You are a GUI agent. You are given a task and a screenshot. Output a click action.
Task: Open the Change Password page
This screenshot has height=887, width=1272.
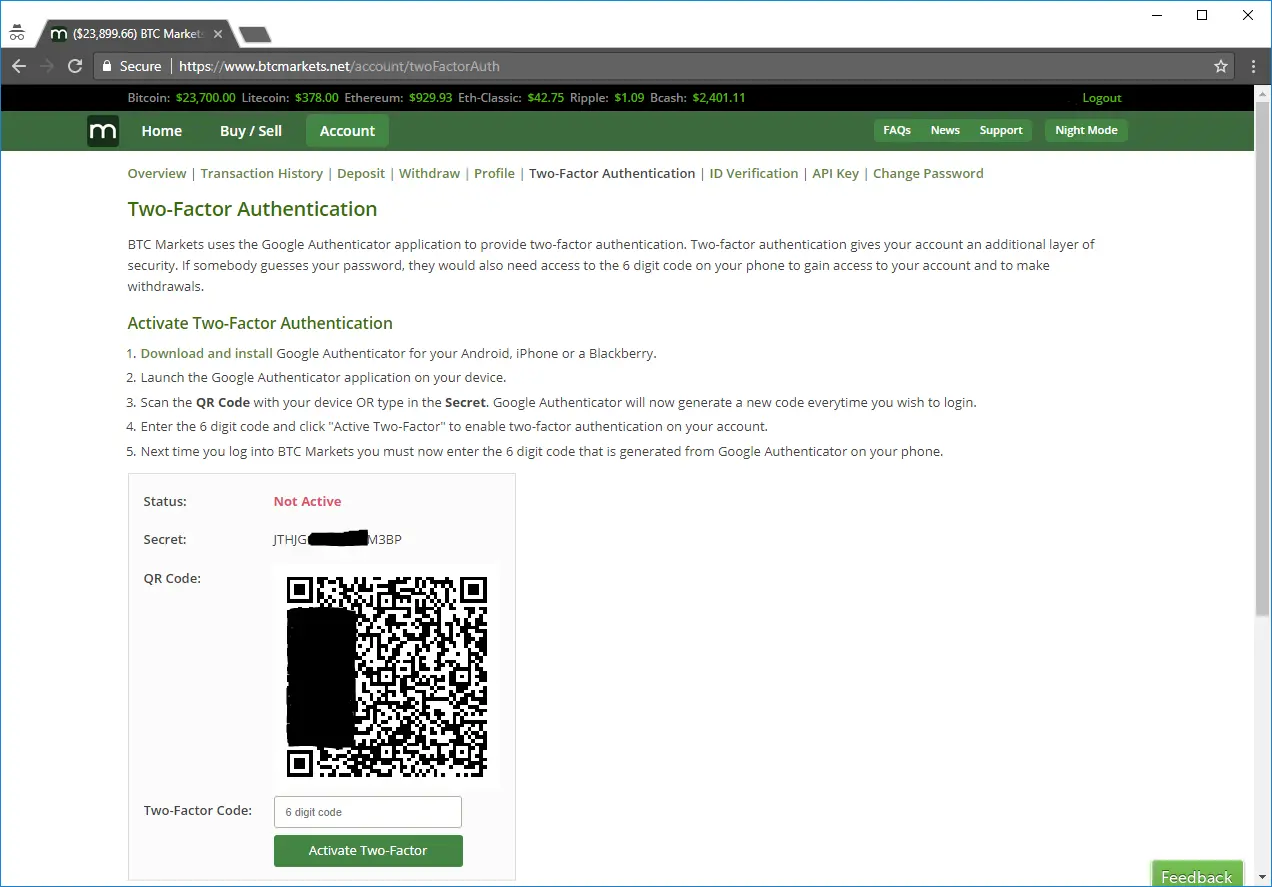(928, 173)
